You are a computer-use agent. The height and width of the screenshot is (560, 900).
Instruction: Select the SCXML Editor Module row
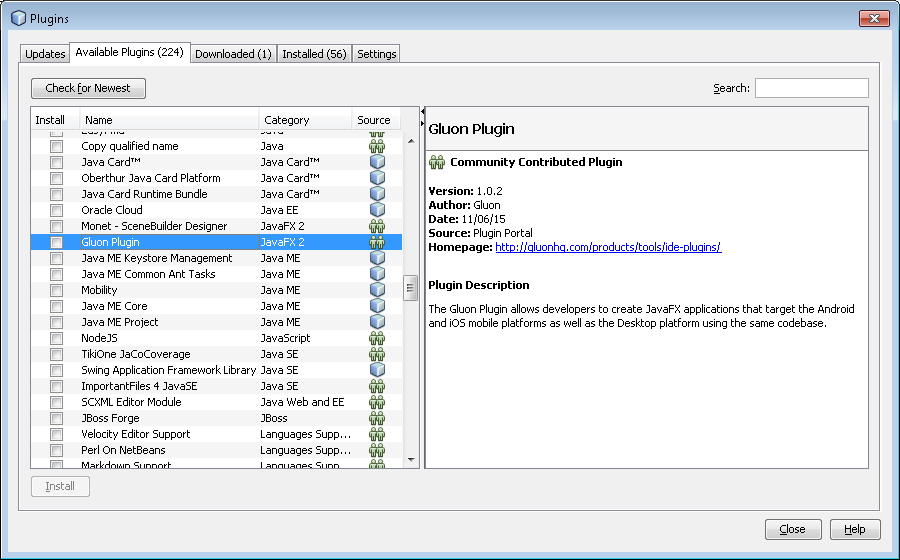point(216,402)
